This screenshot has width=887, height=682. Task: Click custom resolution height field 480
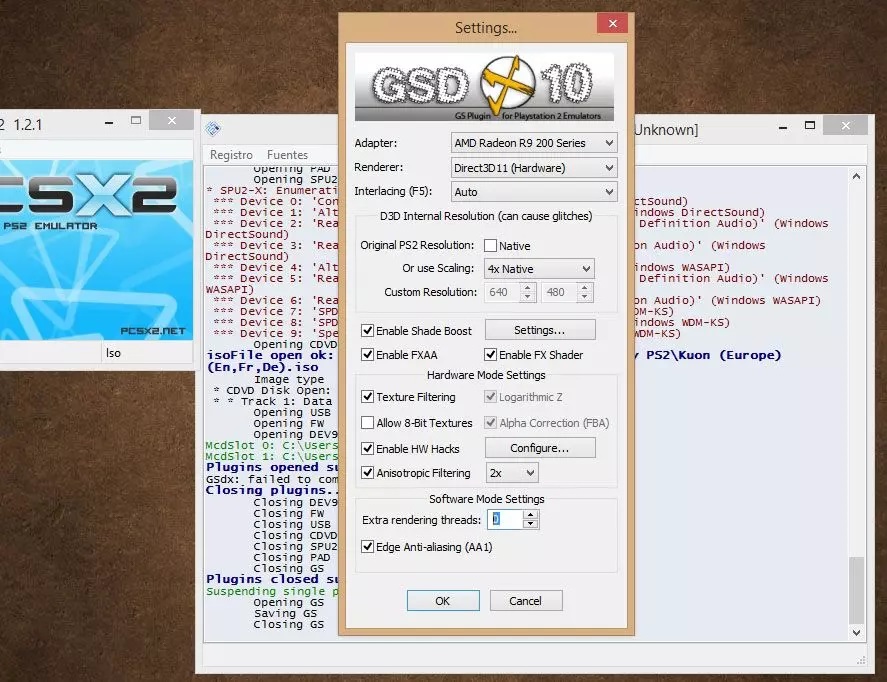pyautogui.click(x=559, y=292)
